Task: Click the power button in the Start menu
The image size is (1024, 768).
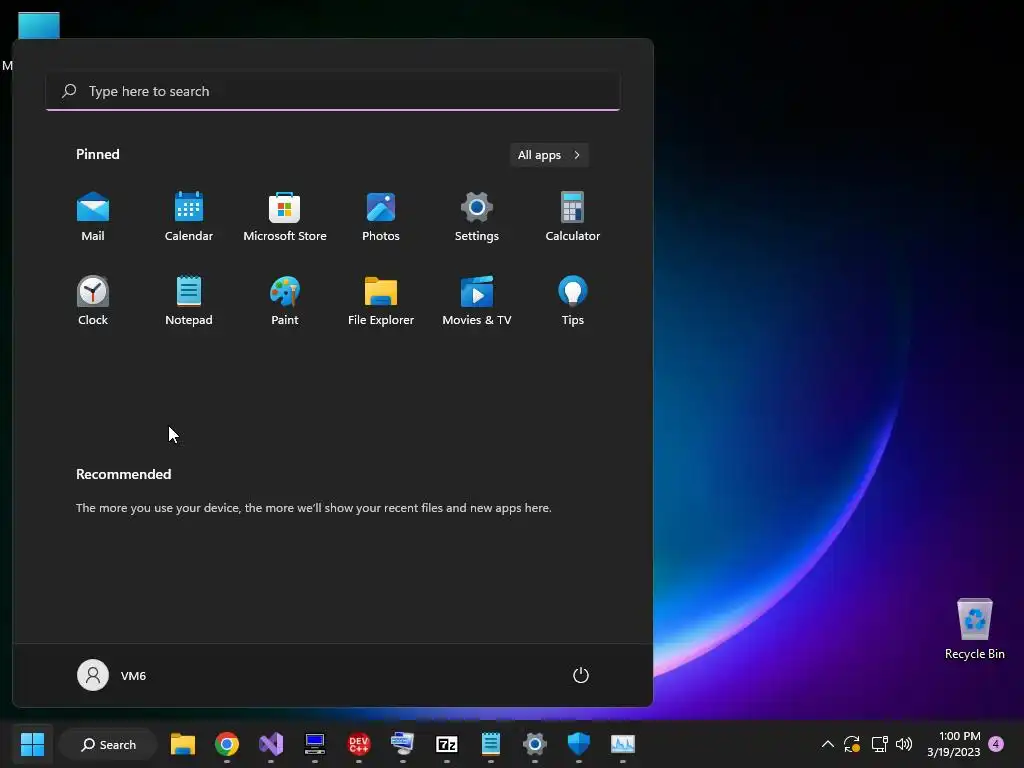Action: point(581,675)
